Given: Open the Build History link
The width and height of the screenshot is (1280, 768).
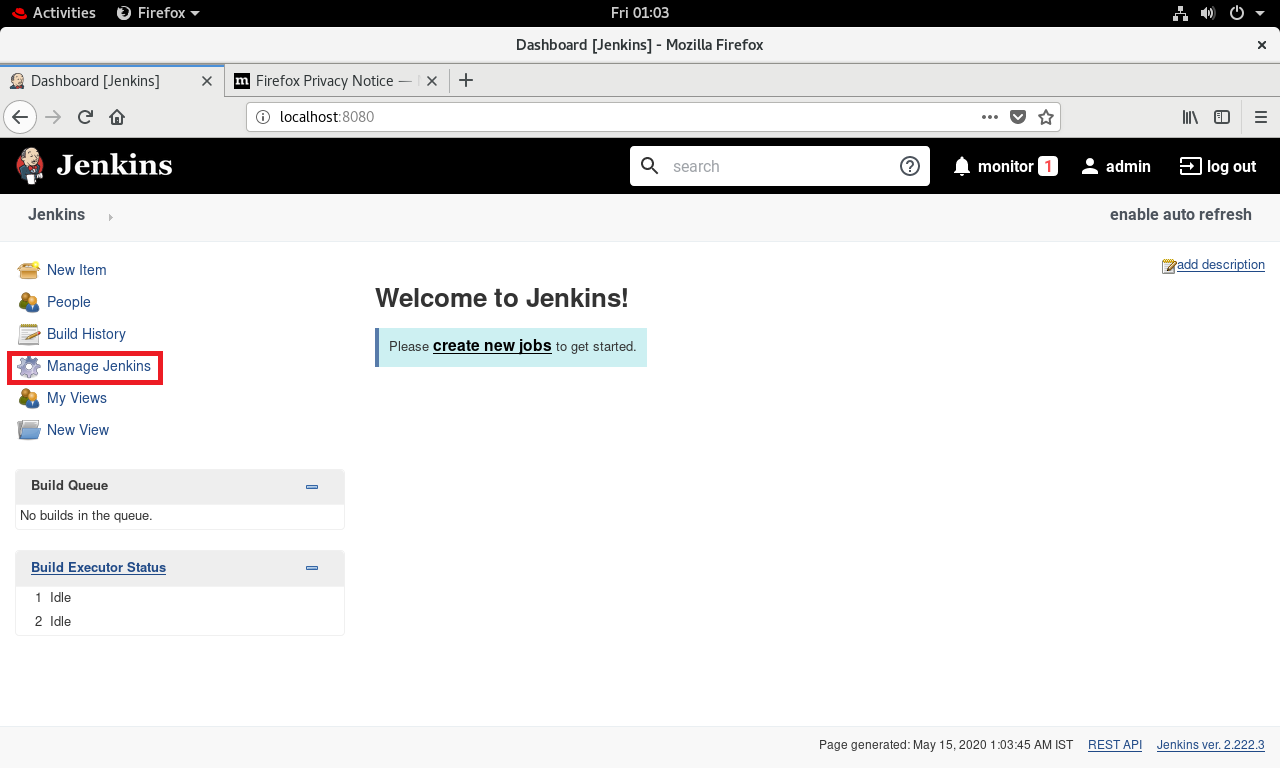Looking at the screenshot, I should (x=87, y=334).
